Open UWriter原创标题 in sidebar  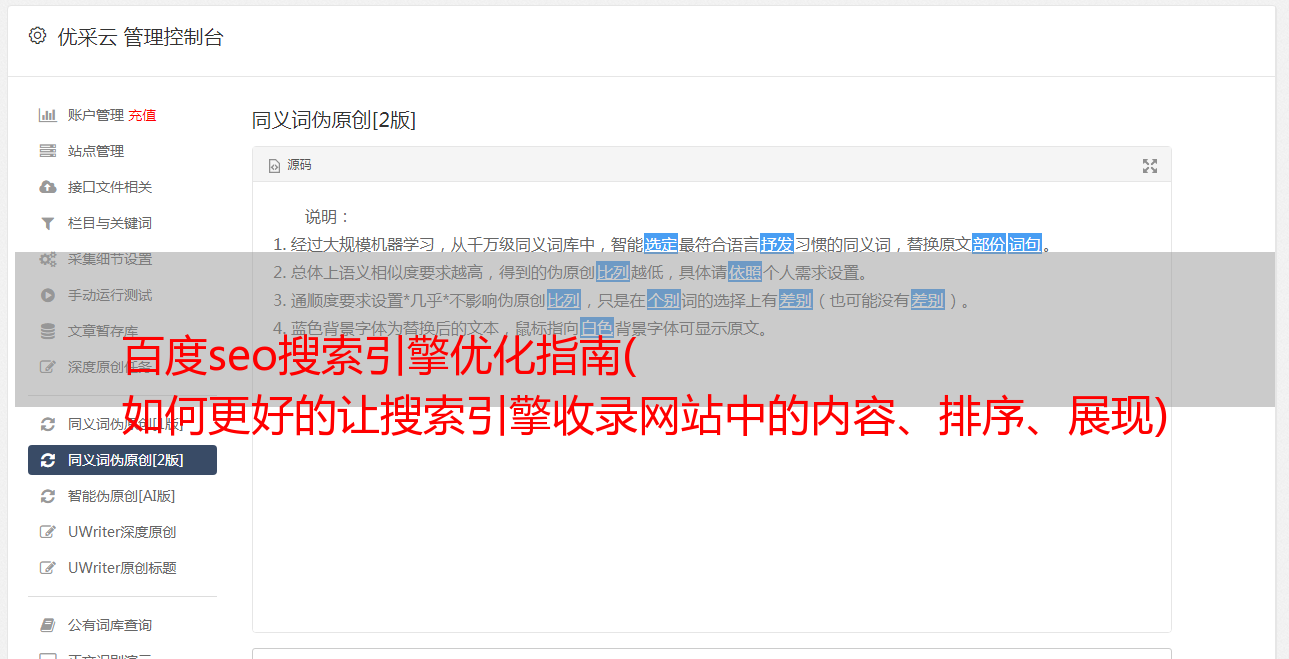[x=122, y=568]
